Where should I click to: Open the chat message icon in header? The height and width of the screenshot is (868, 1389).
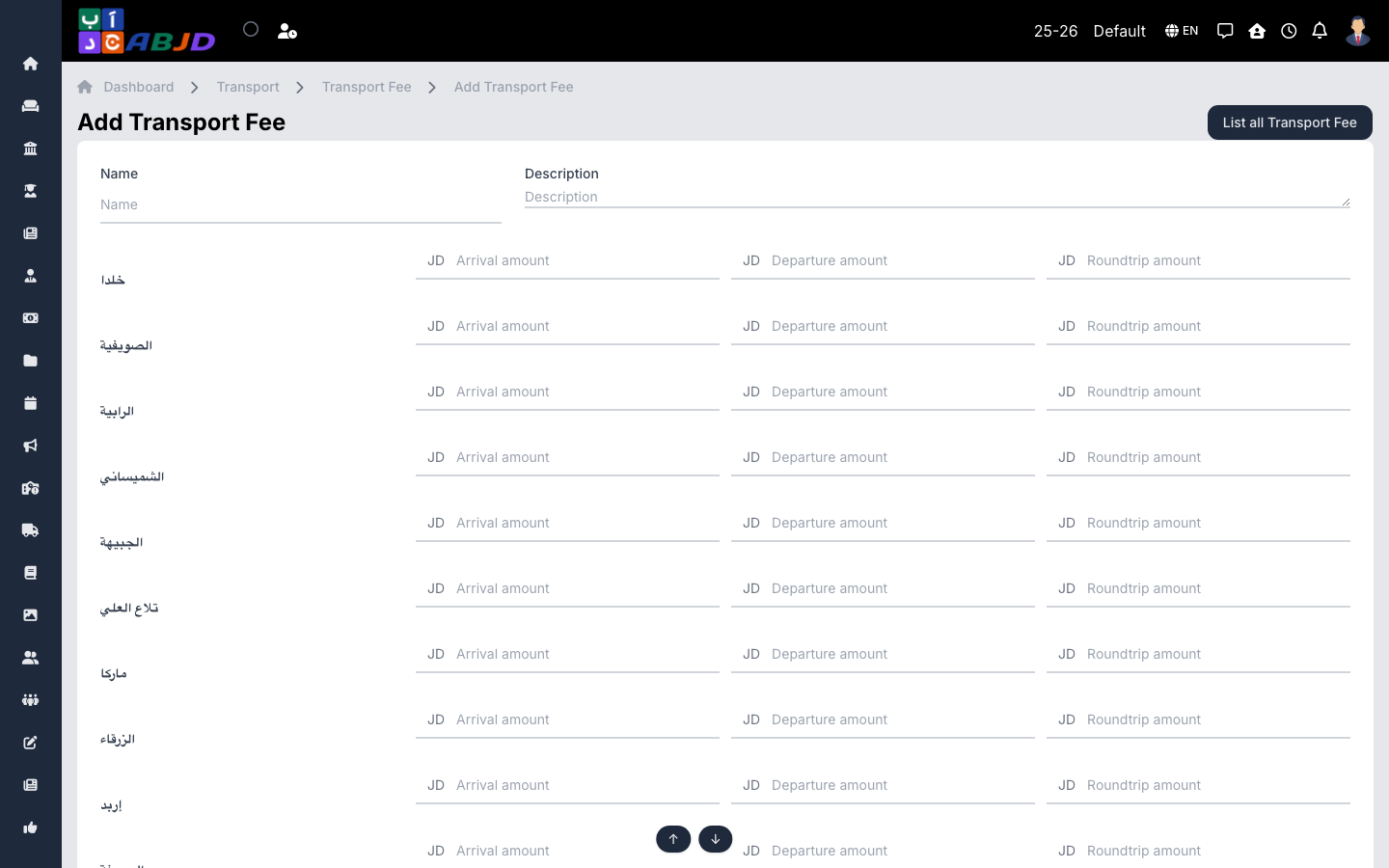pyautogui.click(x=1225, y=31)
